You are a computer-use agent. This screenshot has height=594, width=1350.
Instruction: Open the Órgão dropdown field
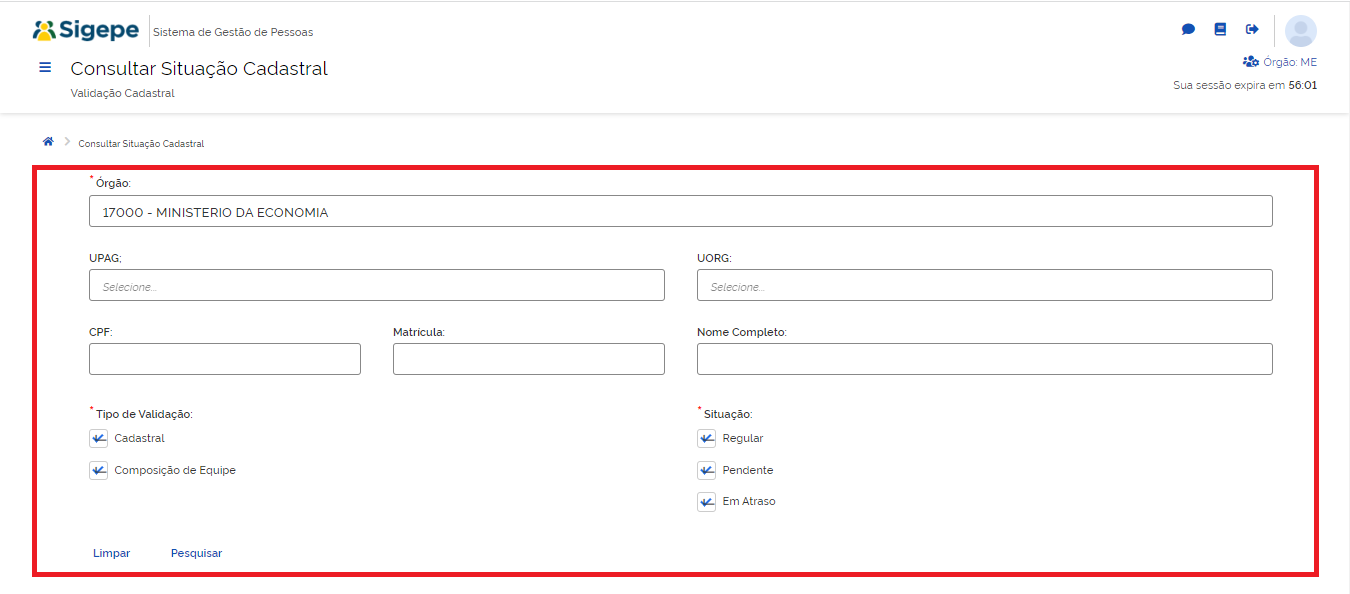[680, 212]
